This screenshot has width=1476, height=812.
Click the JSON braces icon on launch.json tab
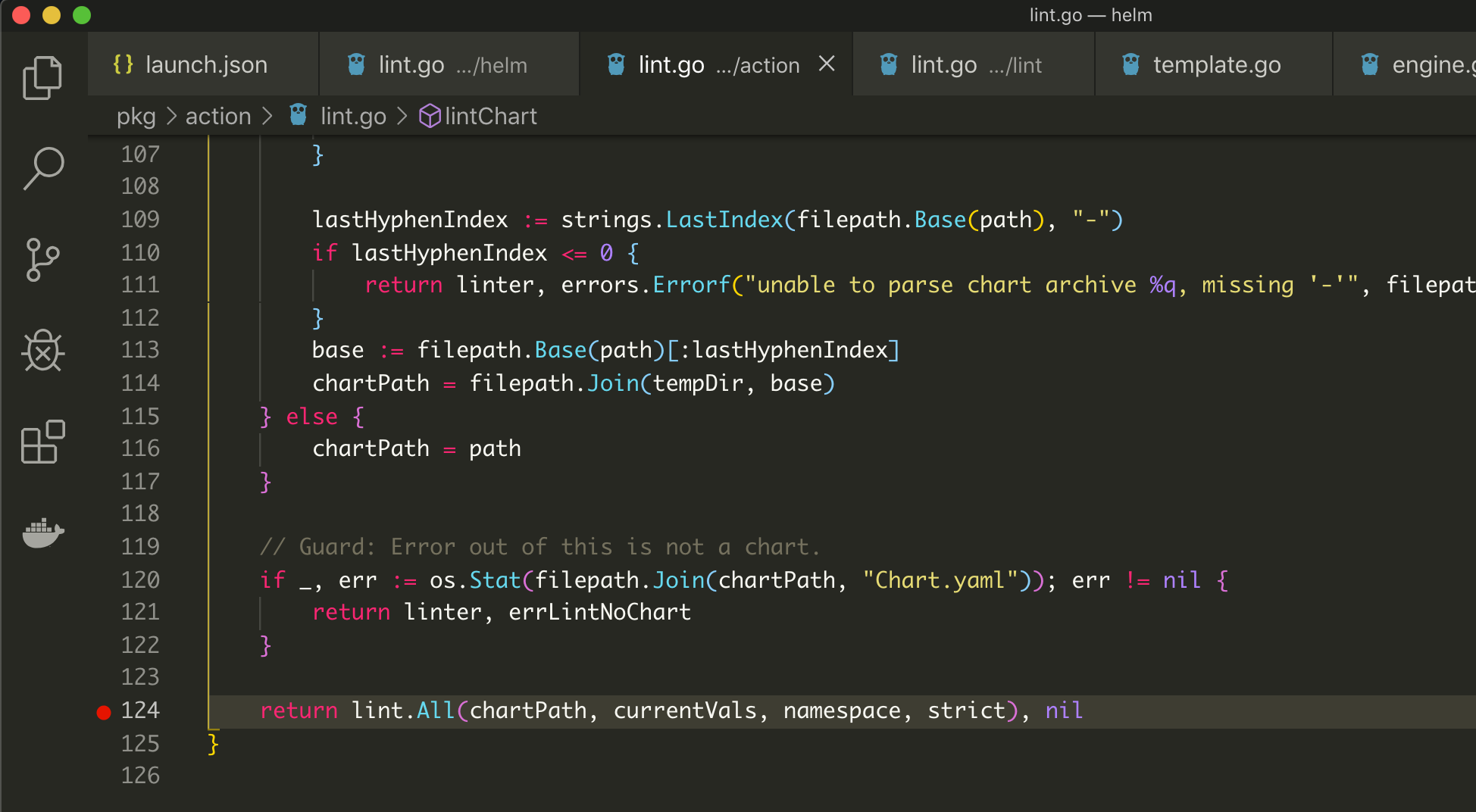[123, 64]
